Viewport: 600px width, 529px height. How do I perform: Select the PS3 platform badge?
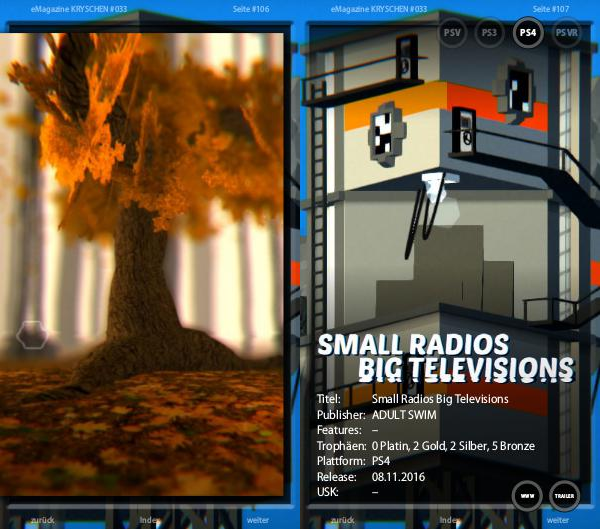pyautogui.click(x=489, y=33)
